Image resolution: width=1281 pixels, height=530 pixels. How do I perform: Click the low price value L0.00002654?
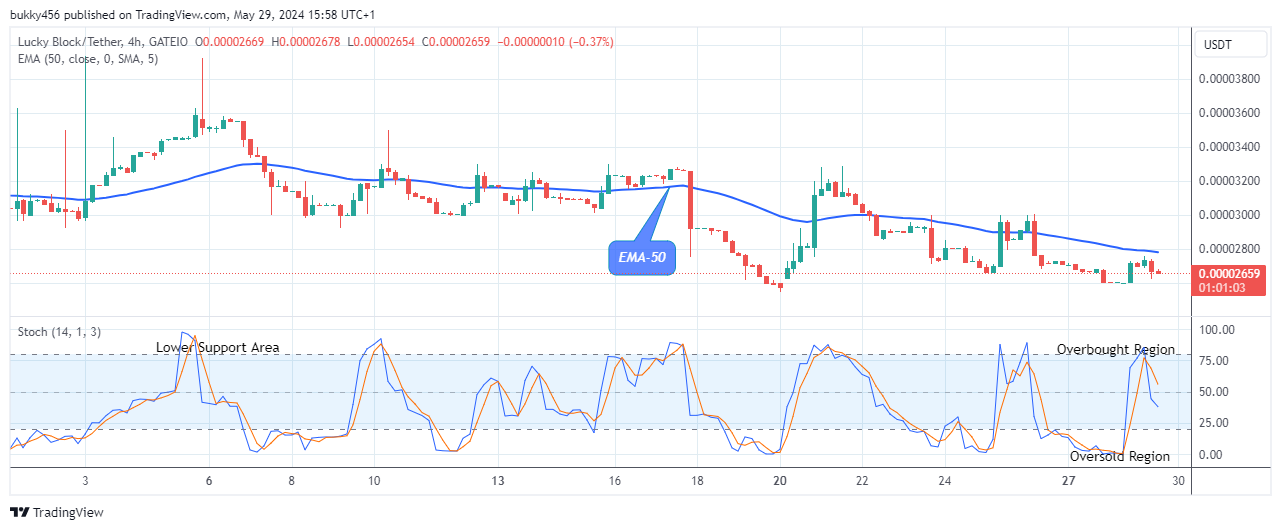[x=382, y=42]
